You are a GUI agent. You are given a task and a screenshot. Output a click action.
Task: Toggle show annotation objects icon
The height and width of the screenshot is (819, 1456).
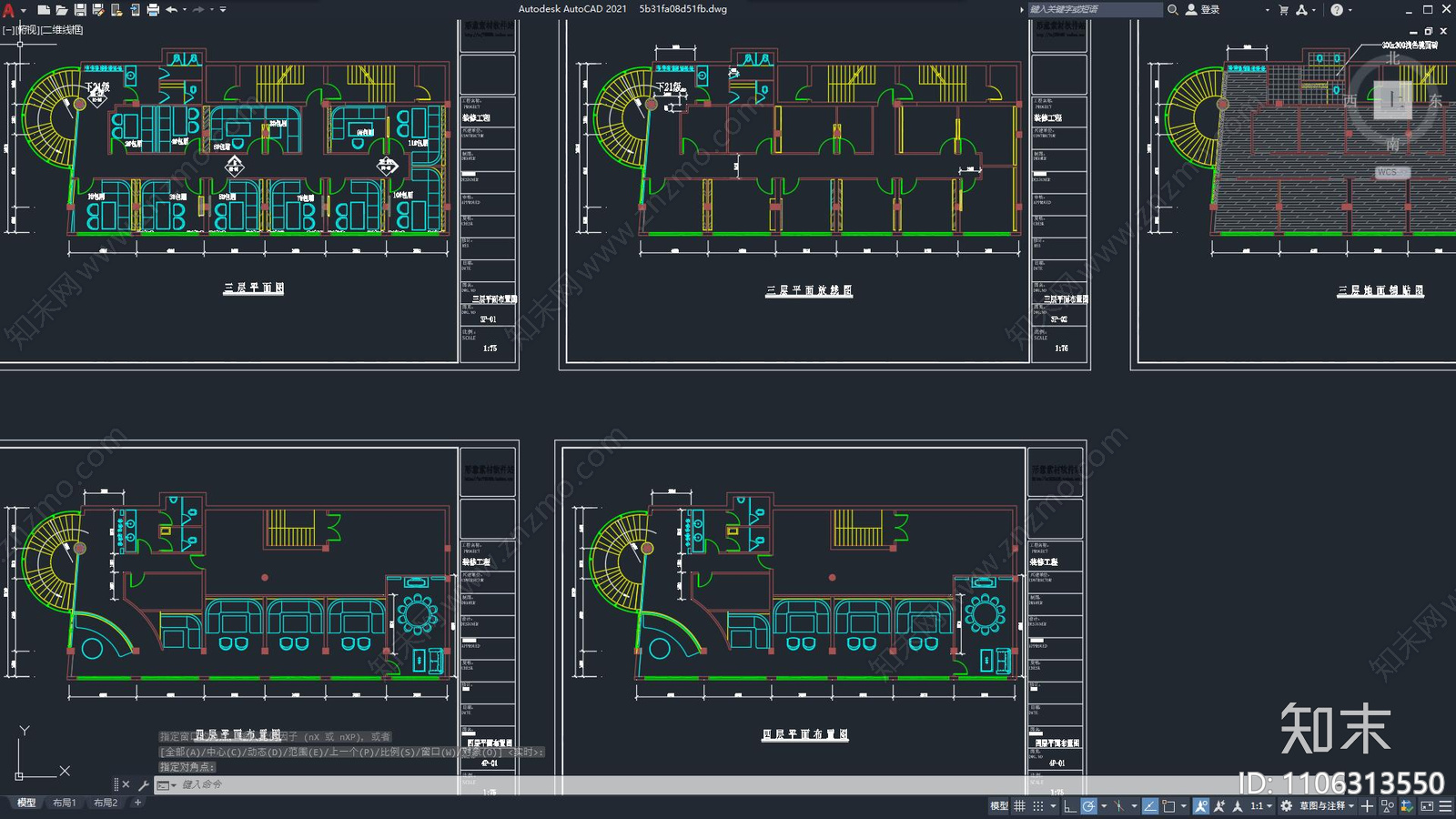(1201, 806)
